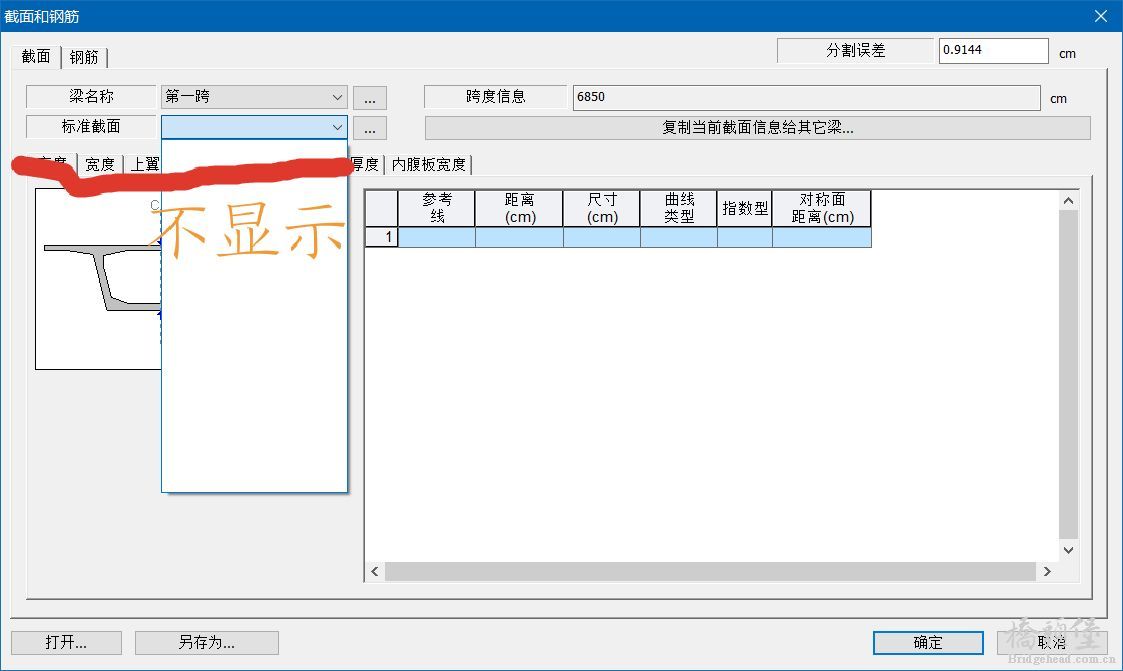Open the 内腹板宽度 tab
Screen dimensions: 1123x671
(x=429, y=164)
